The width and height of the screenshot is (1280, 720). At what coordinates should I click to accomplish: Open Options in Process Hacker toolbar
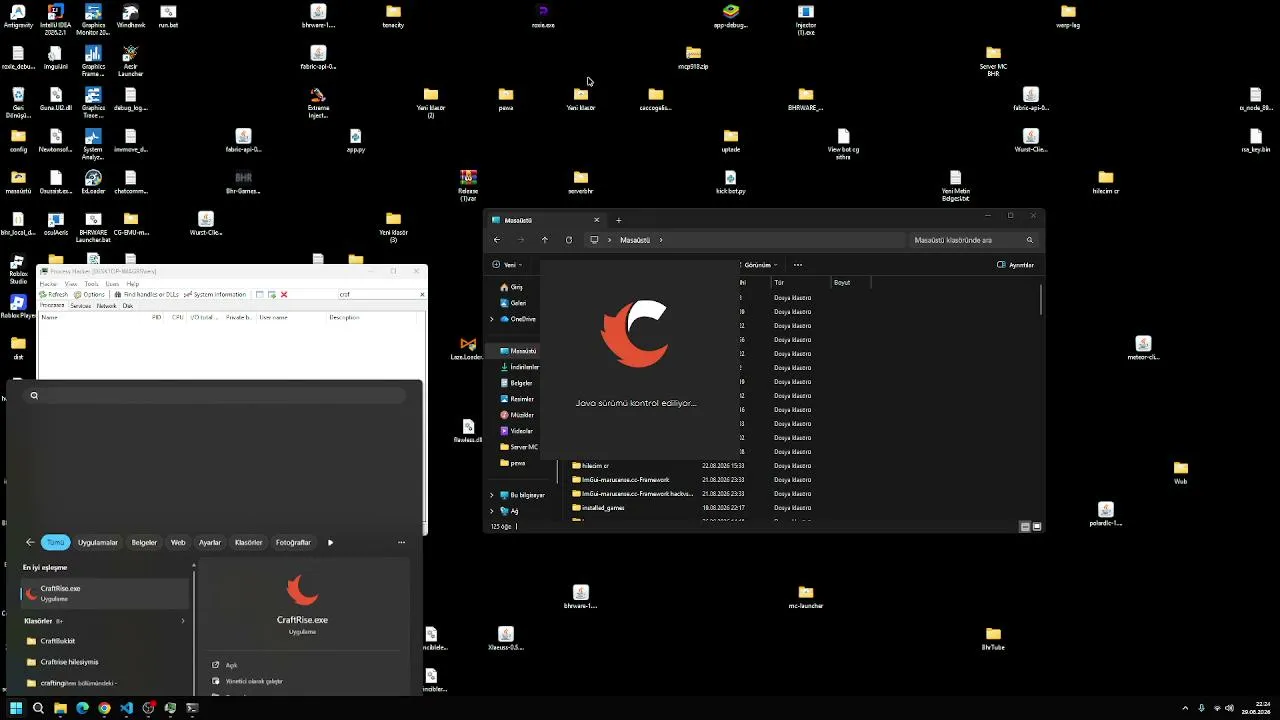[90, 295]
